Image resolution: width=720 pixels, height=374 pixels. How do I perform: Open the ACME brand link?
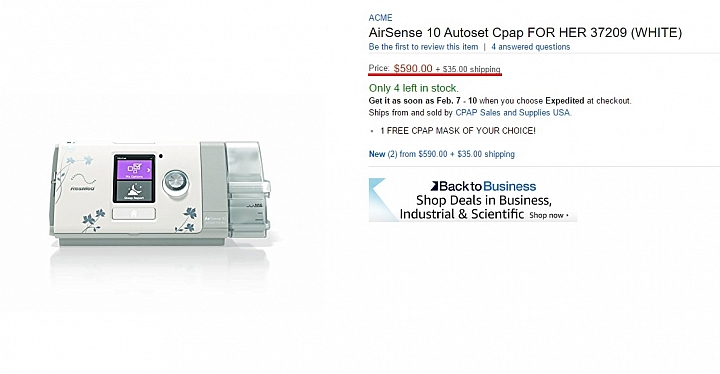380,17
